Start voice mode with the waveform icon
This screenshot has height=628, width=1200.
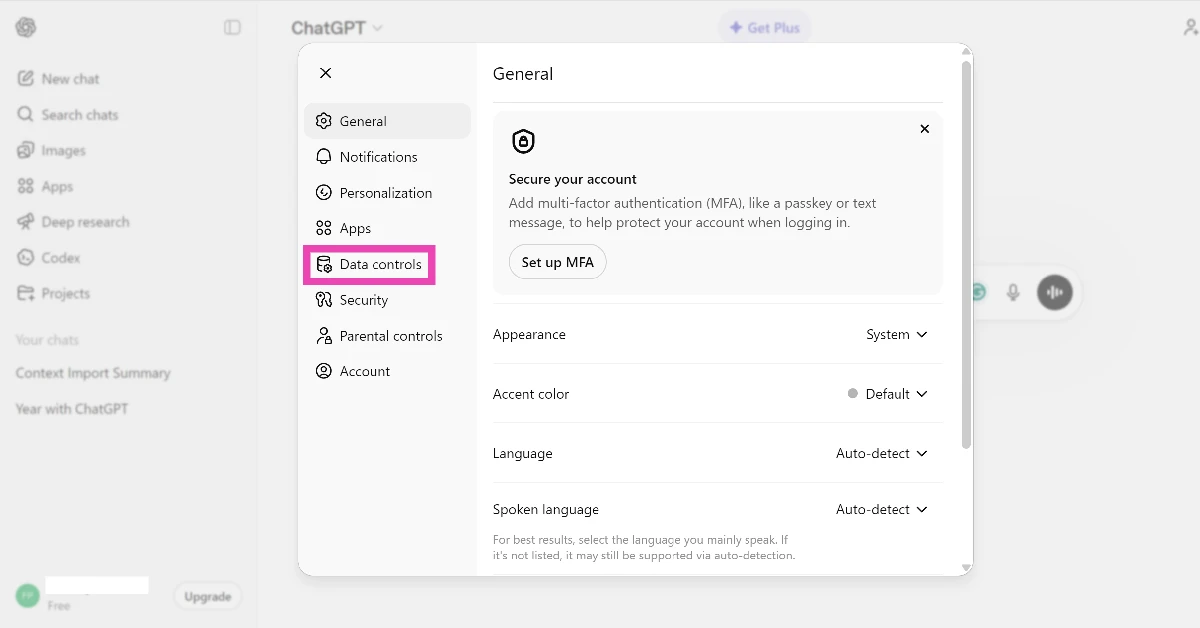(1055, 292)
